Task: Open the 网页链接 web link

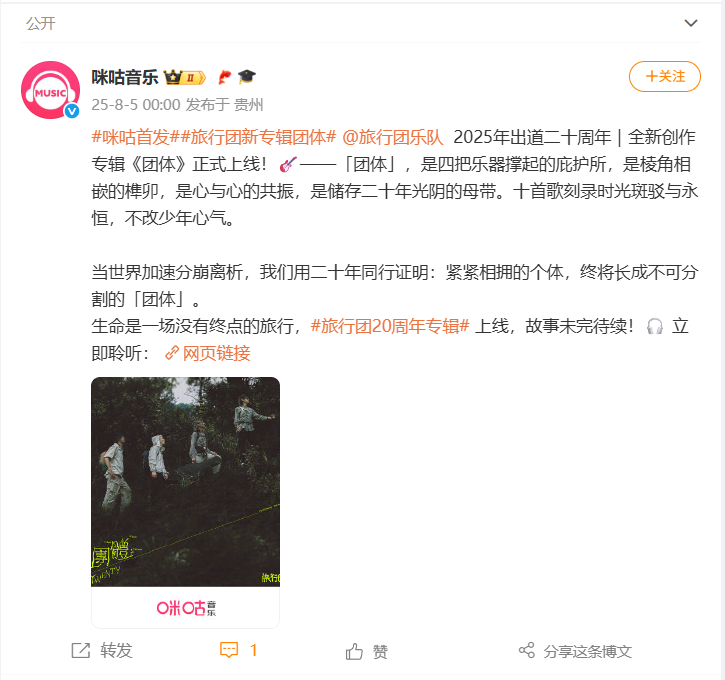Action: click(208, 353)
